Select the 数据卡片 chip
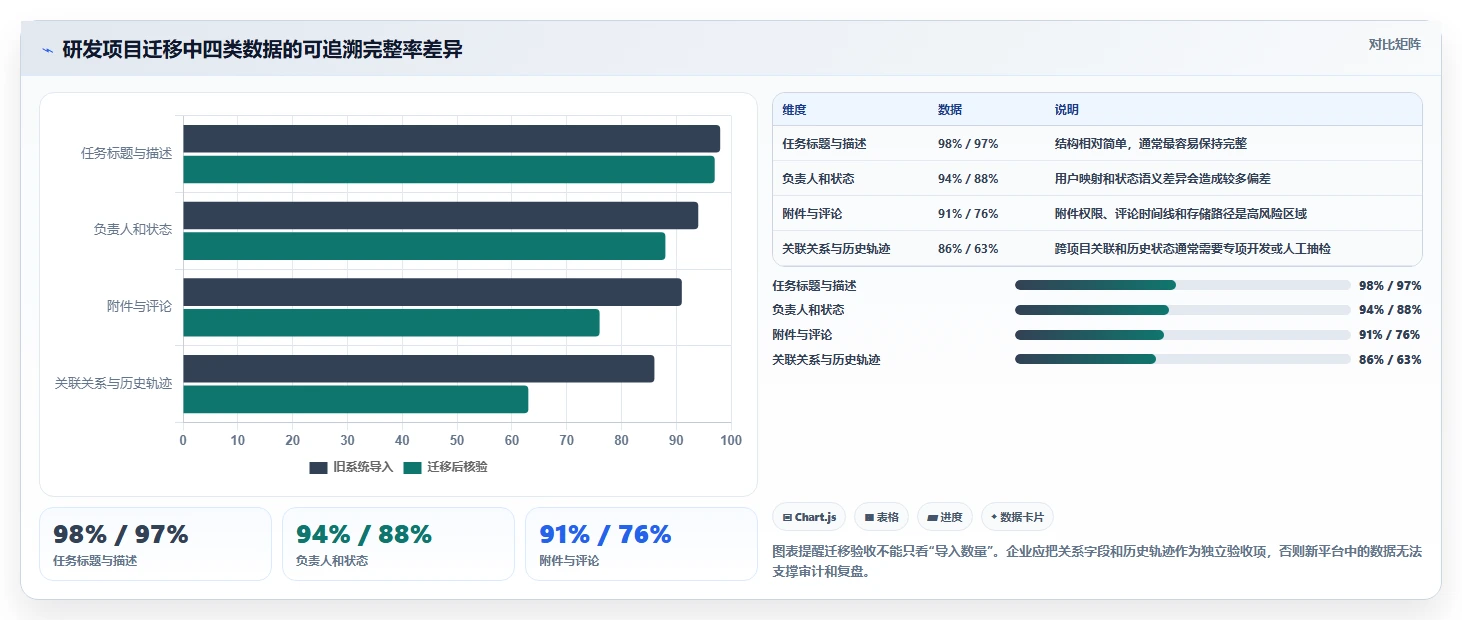The image size is (1462, 620). point(1017,517)
